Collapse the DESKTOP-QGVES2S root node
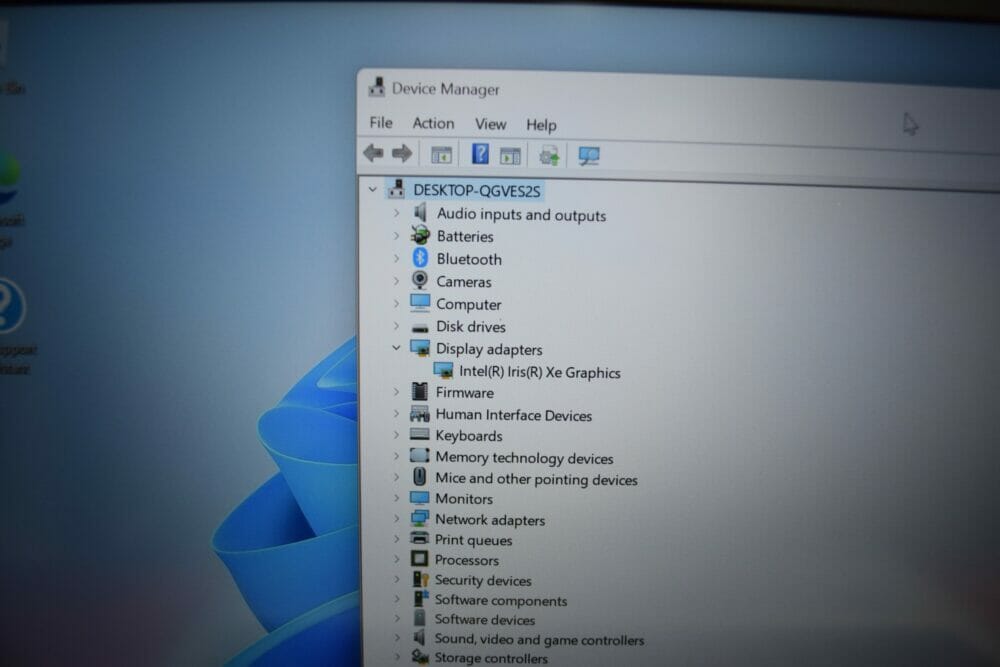 point(372,189)
